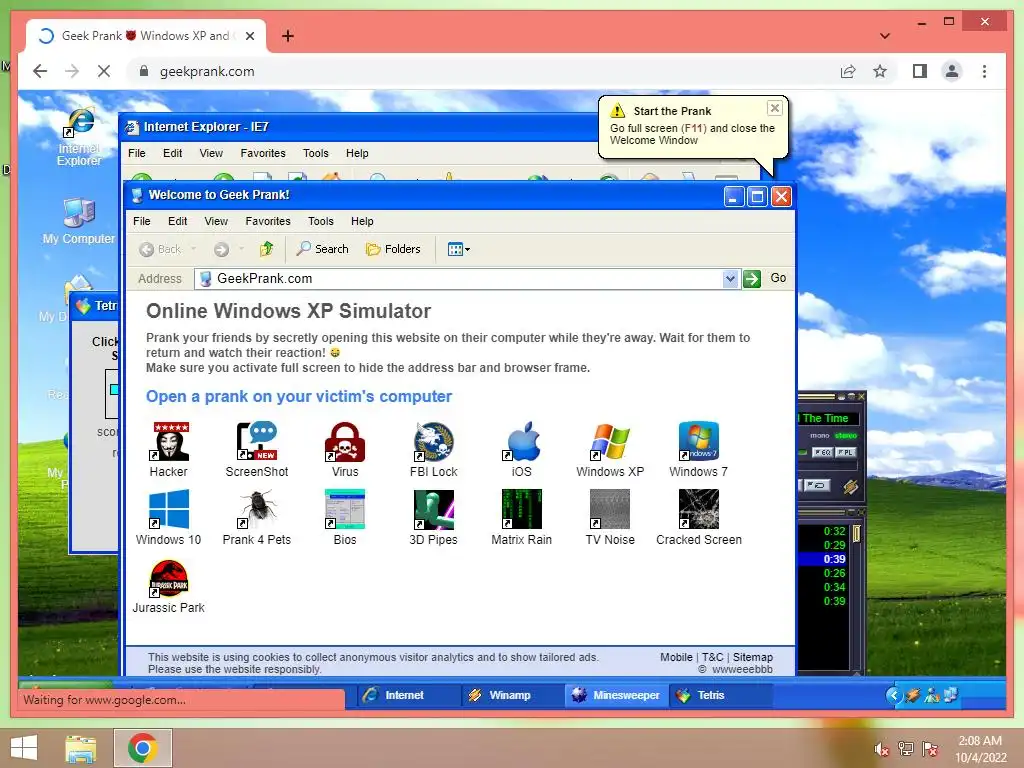Image resolution: width=1024 pixels, height=768 pixels.
Task: Launch the iOS apple icon
Action: point(522,441)
